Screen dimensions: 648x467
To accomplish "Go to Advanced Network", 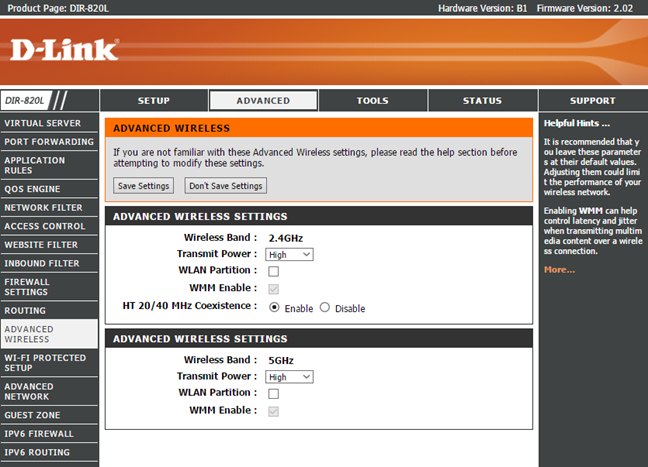I will point(49,391).
